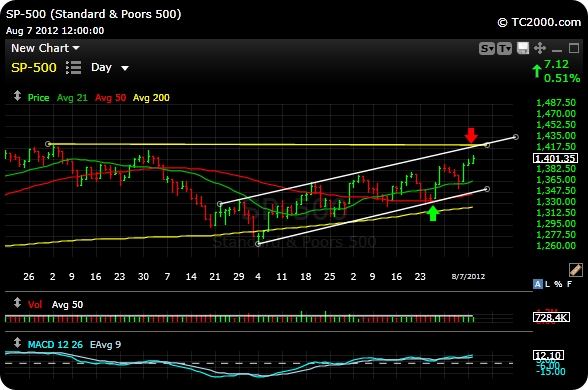Click the move chart four-arrow icon
Image resolution: width=588 pixels, height=390 pixels.
[540, 48]
